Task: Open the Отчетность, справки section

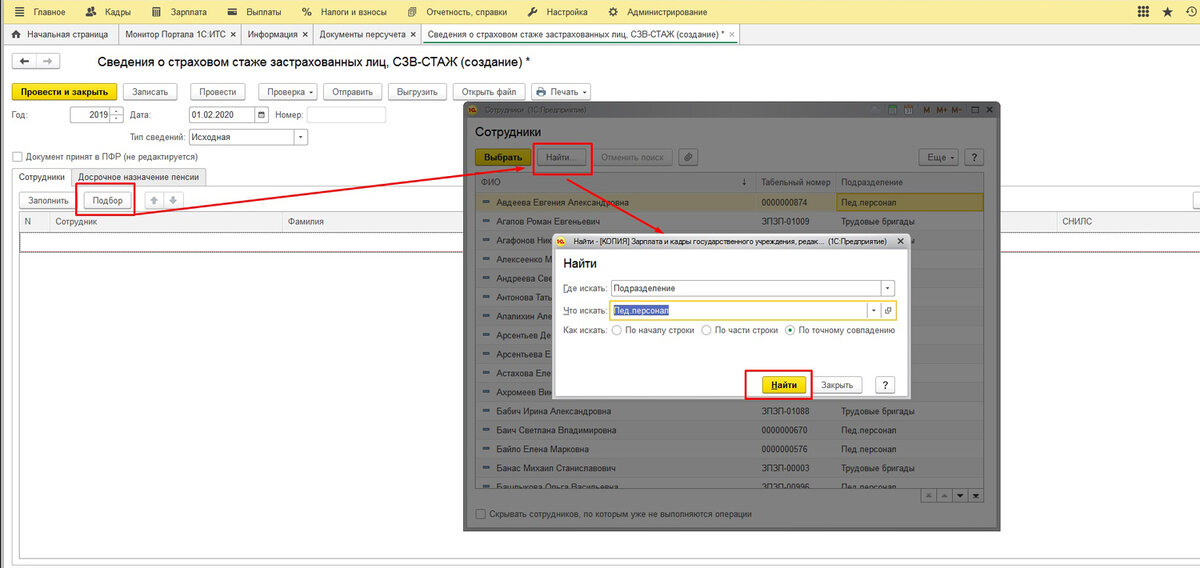Action: point(457,12)
